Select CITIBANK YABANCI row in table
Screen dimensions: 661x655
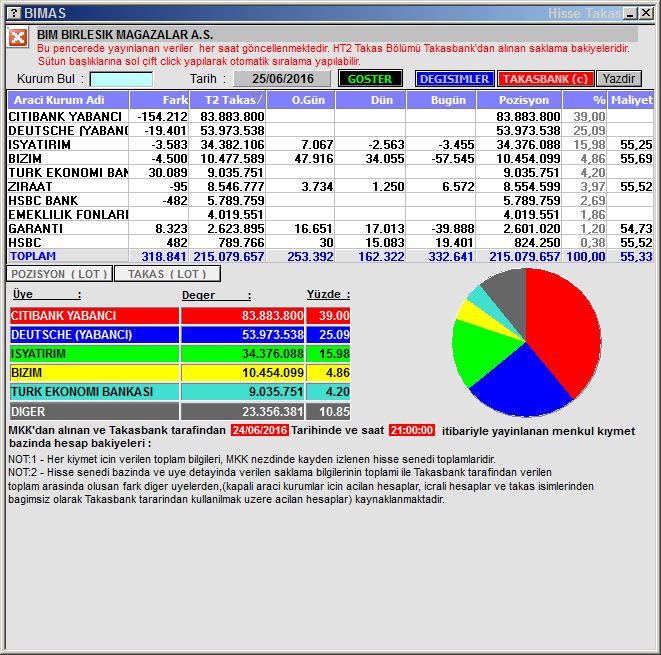pyautogui.click(x=330, y=116)
